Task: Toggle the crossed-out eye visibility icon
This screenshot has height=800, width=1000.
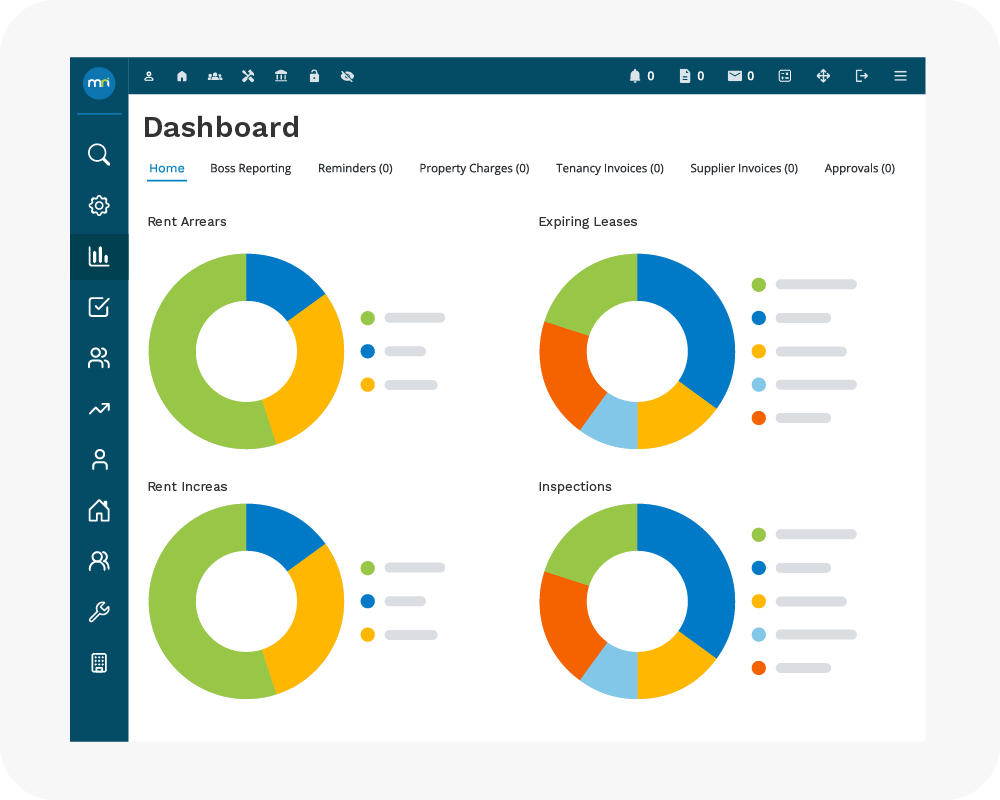Action: 347,76
